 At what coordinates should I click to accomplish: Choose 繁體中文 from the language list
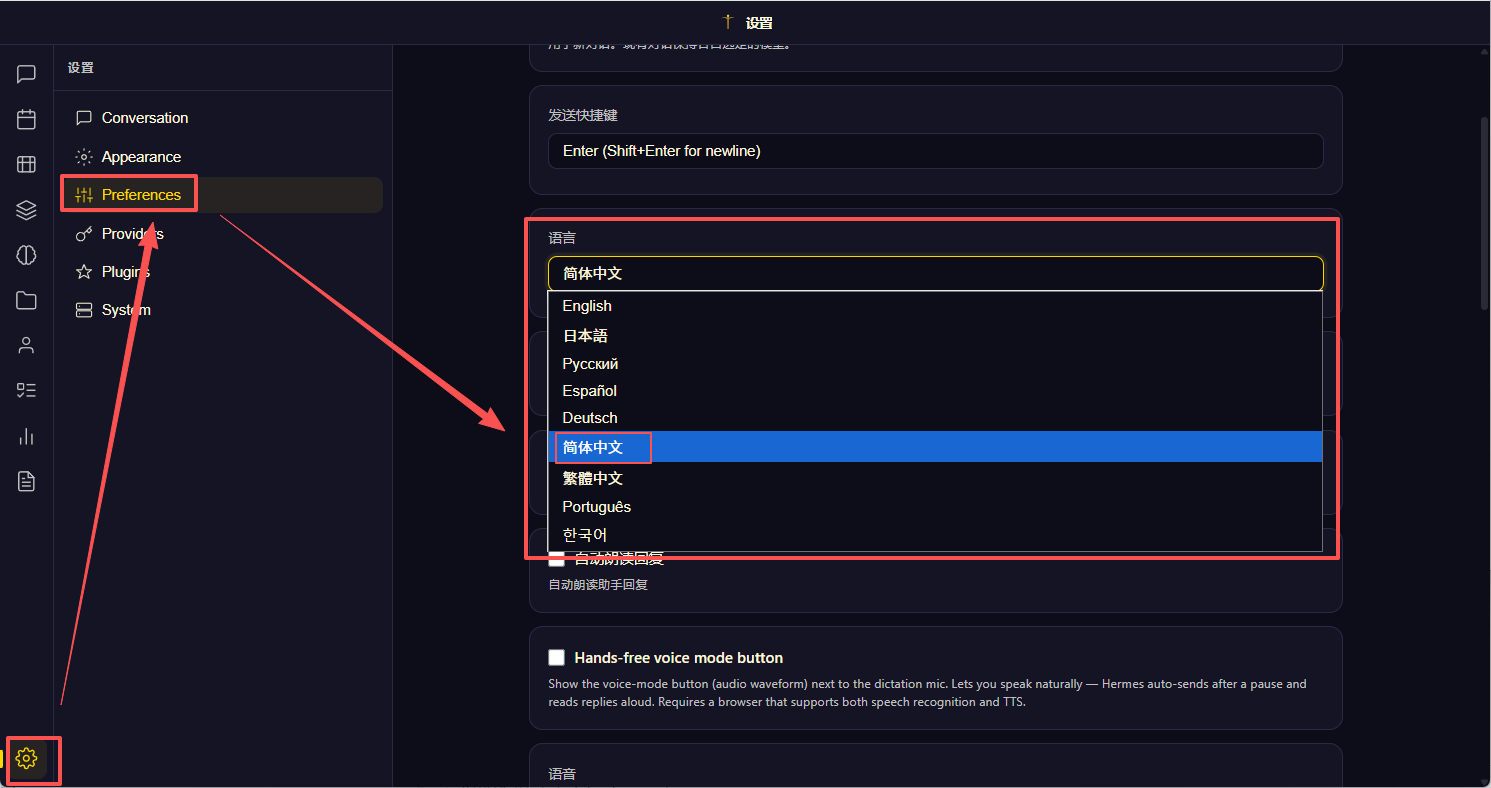pyautogui.click(x=935, y=478)
